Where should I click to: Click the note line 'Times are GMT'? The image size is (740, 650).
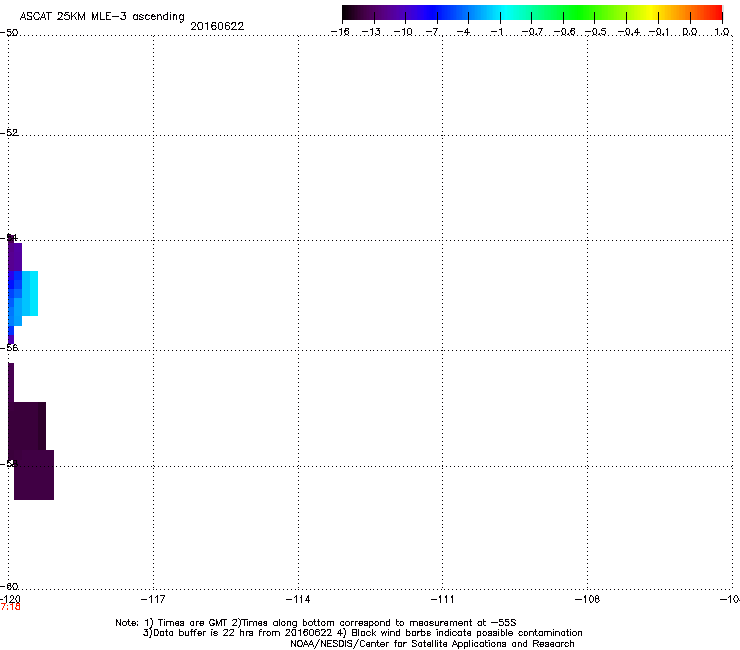193,623
